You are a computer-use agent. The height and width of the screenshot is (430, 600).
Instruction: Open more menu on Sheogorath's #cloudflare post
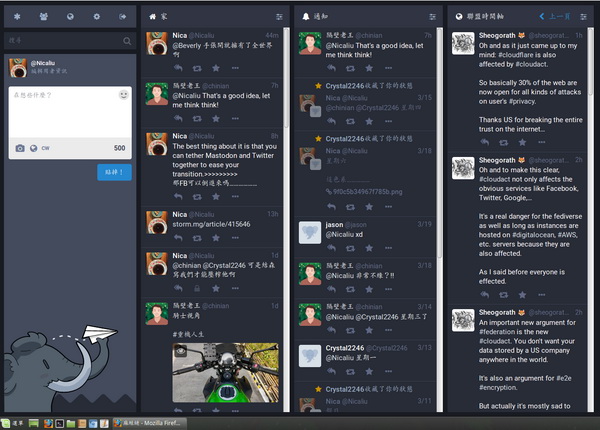tap(541, 142)
